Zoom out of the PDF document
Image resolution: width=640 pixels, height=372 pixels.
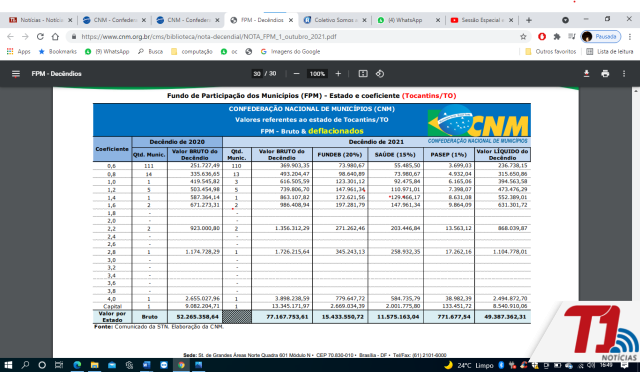(297, 74)
